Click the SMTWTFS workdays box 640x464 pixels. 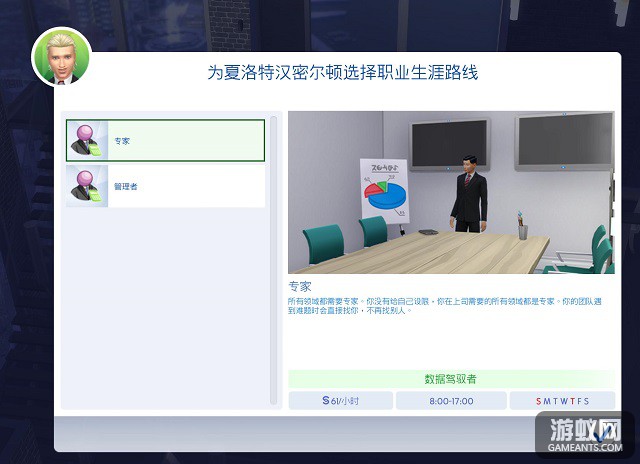coord(562,401)
